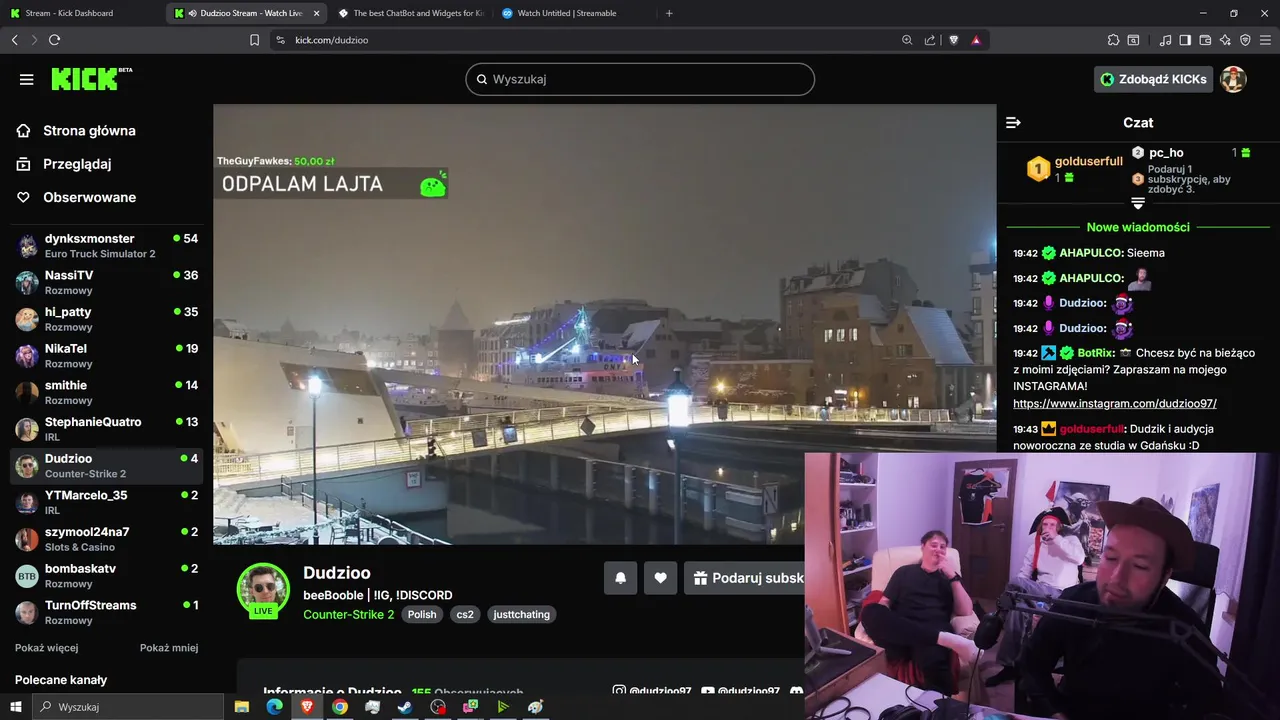
Task: Click the cs2 tag
Action: point(465,614)
